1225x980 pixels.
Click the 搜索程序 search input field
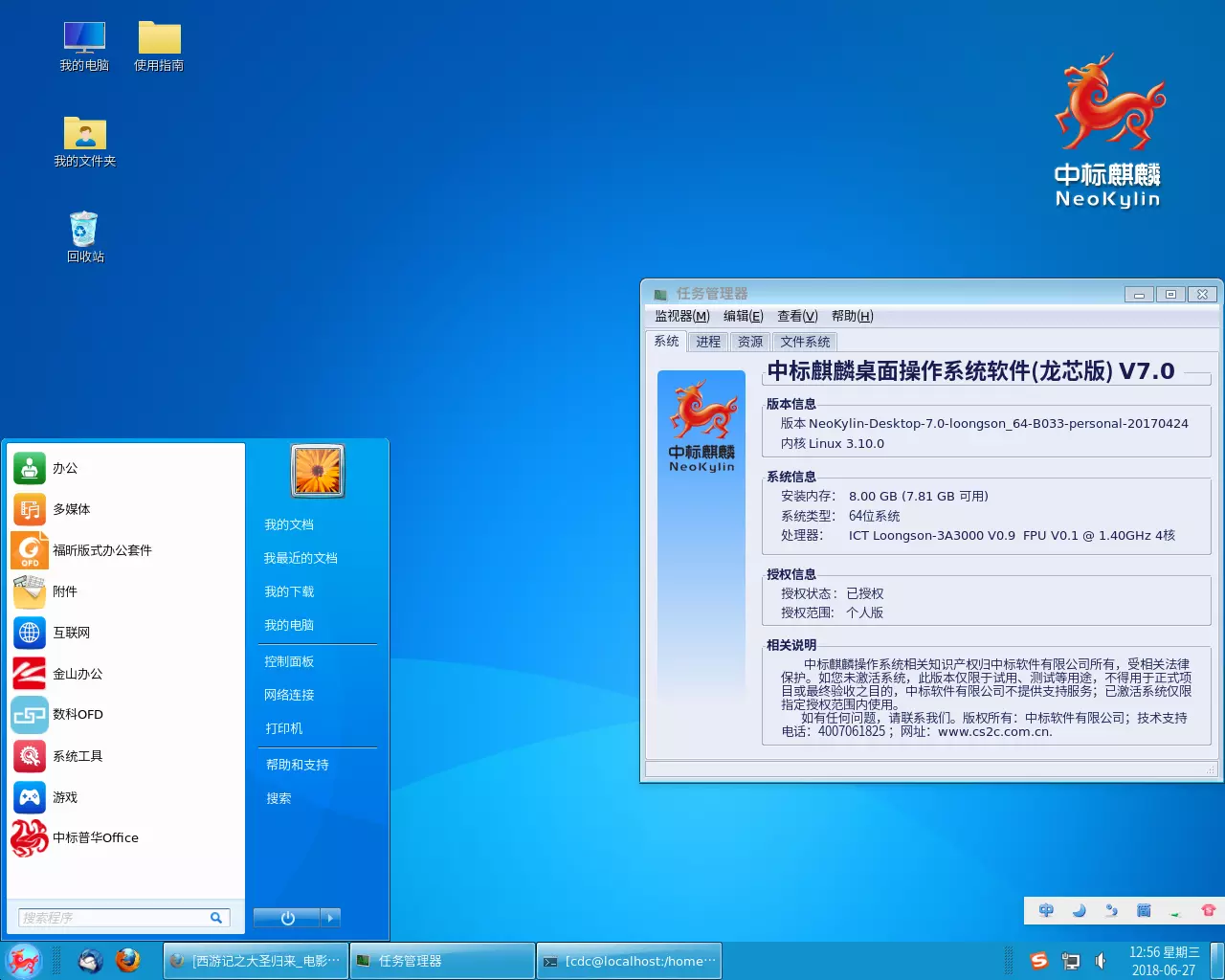tap(123, 918)
